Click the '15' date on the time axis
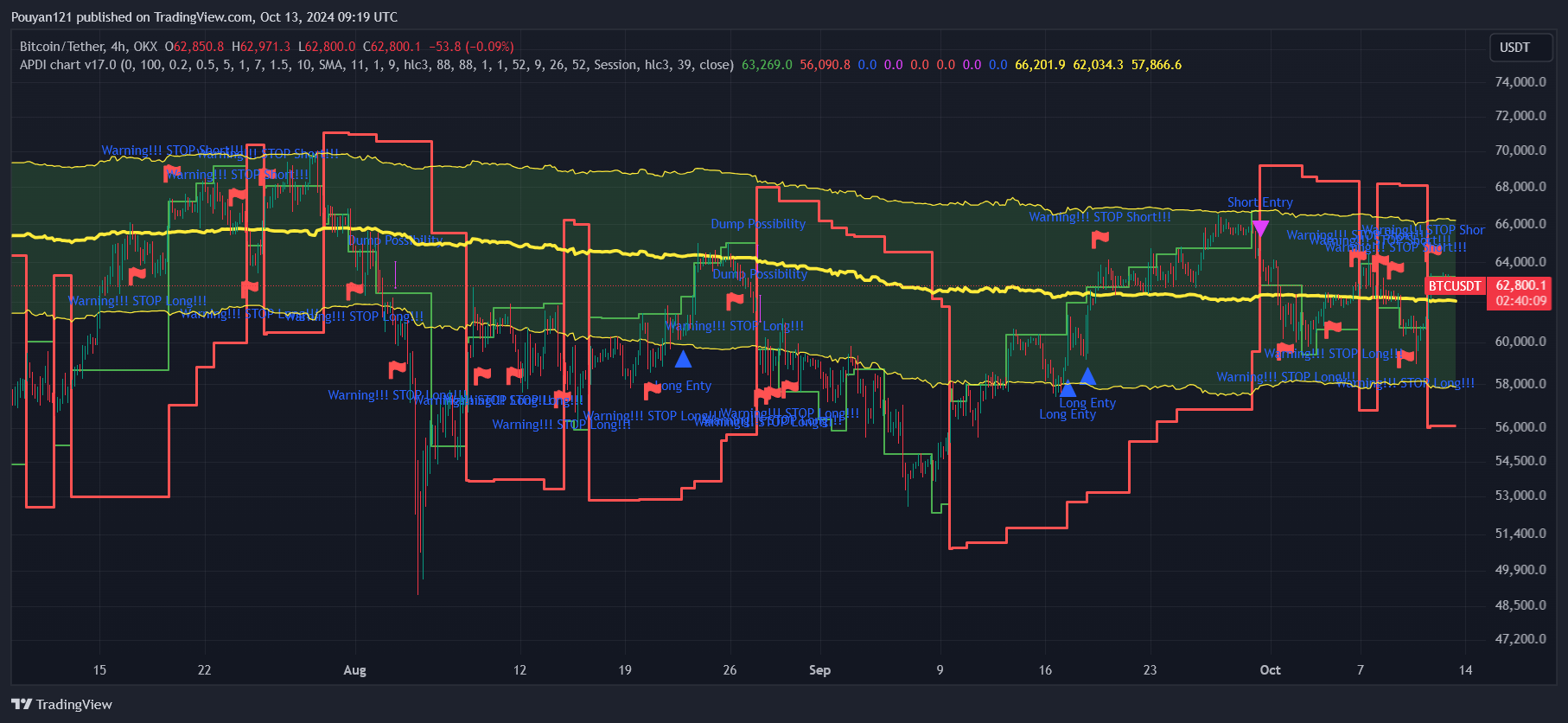 coord(99,670)
